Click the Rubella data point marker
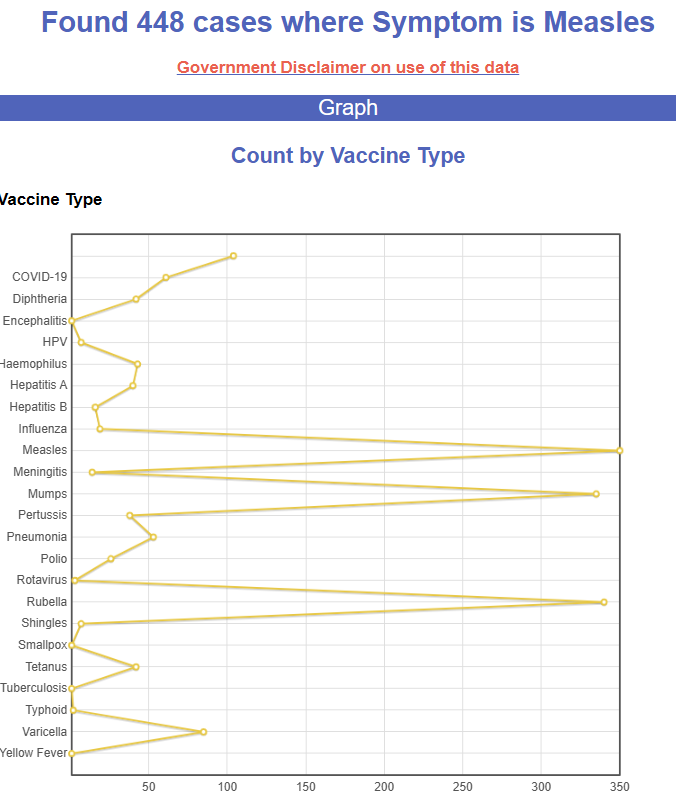Viewport: 676px width, 803px height. 604,602
